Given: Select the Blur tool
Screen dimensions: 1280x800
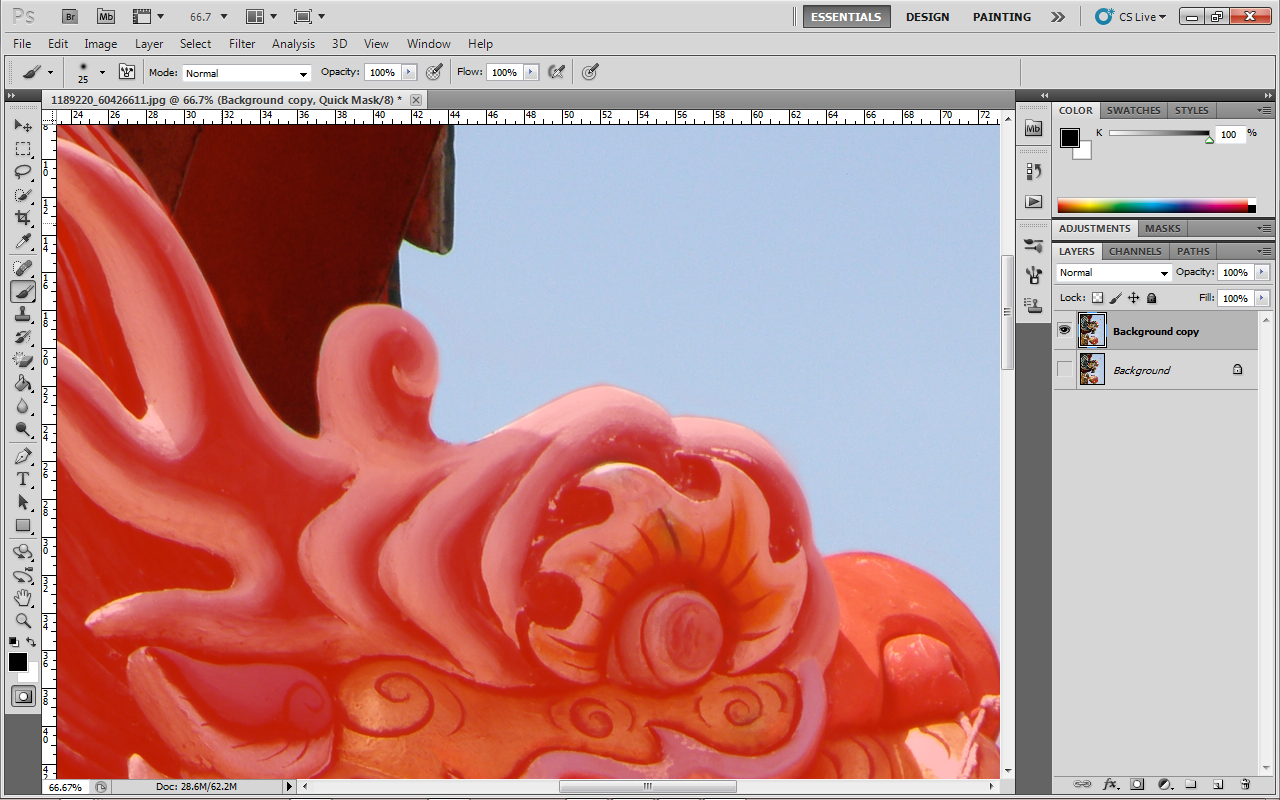Looking at the screenshot, I should [23, 406].
